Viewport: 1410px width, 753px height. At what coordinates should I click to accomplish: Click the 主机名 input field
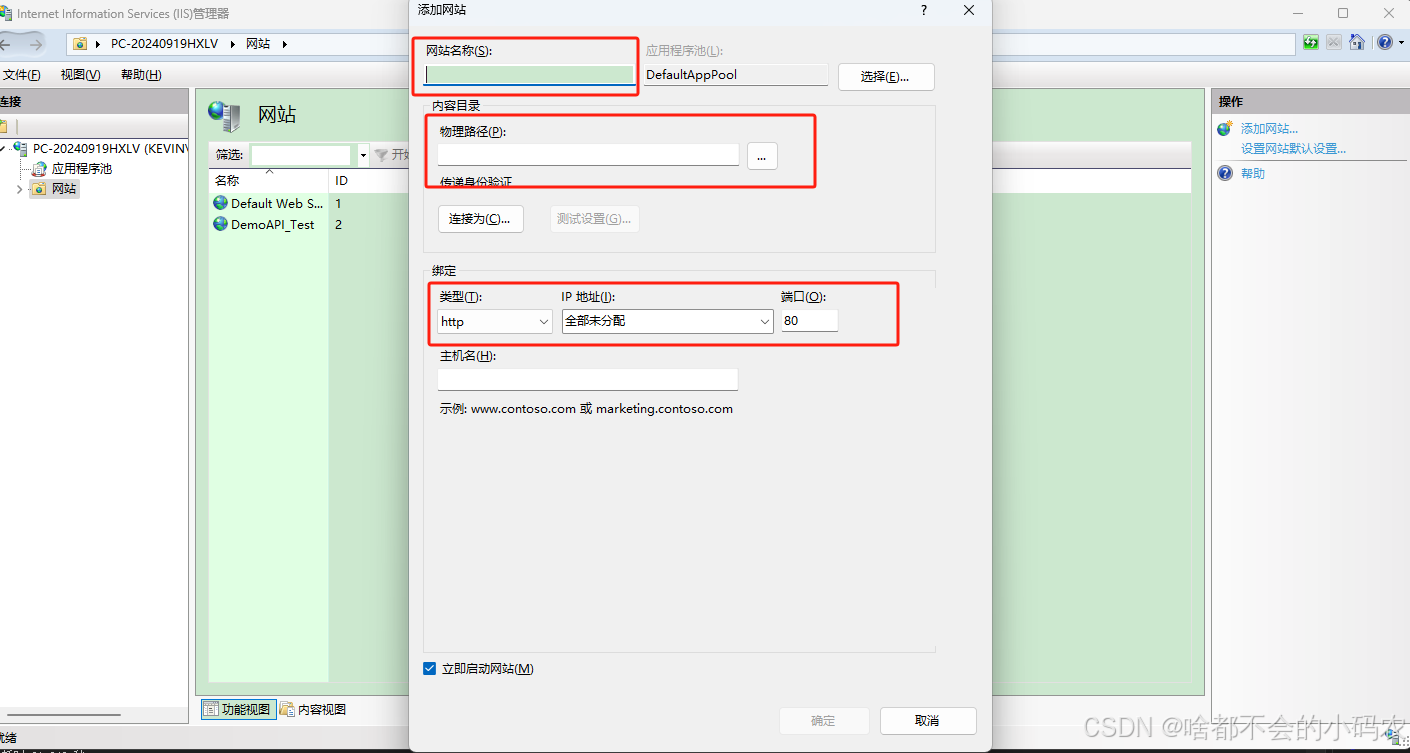pos(587,379)
